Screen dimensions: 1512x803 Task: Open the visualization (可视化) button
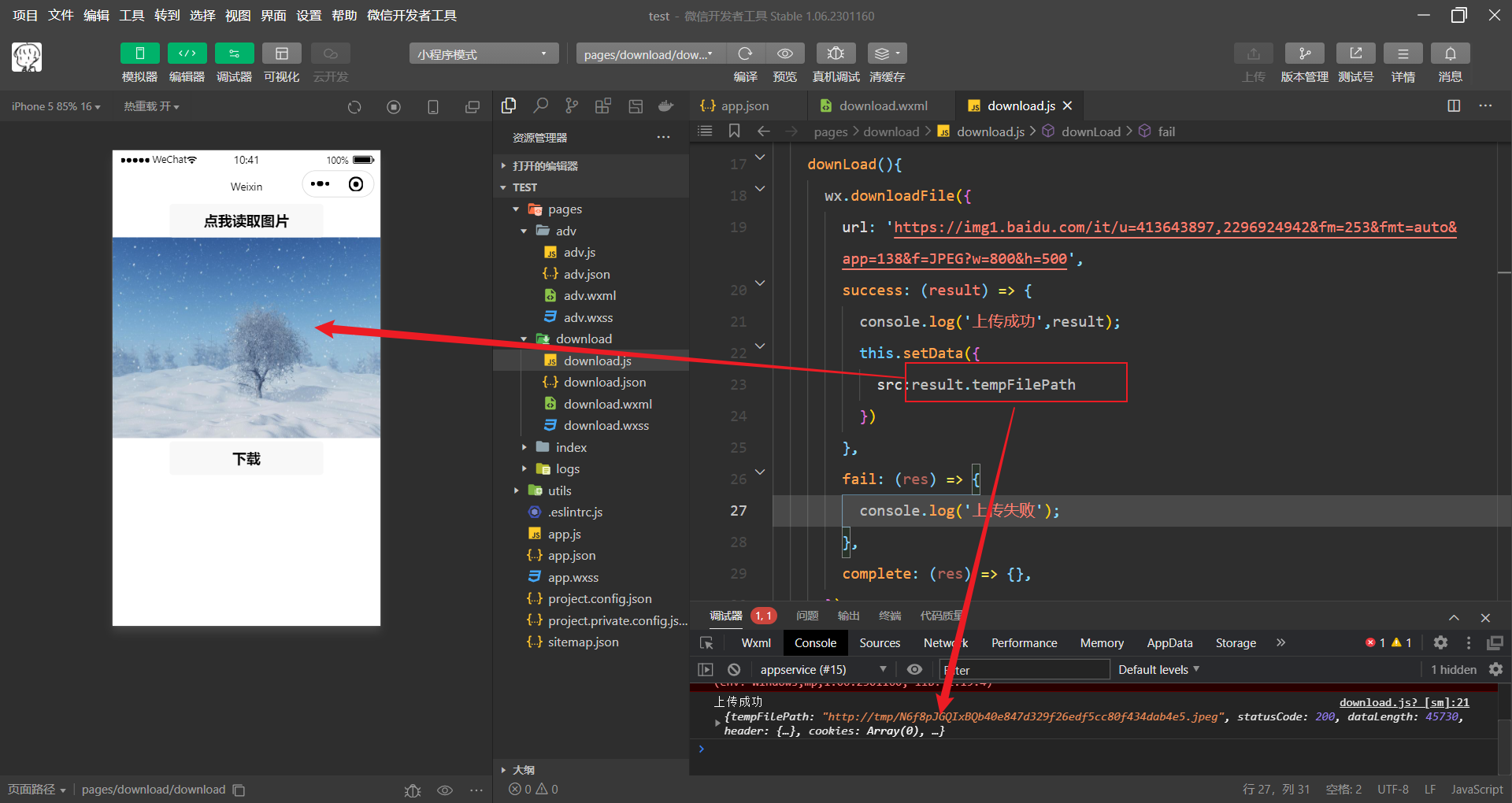(281, 54)
